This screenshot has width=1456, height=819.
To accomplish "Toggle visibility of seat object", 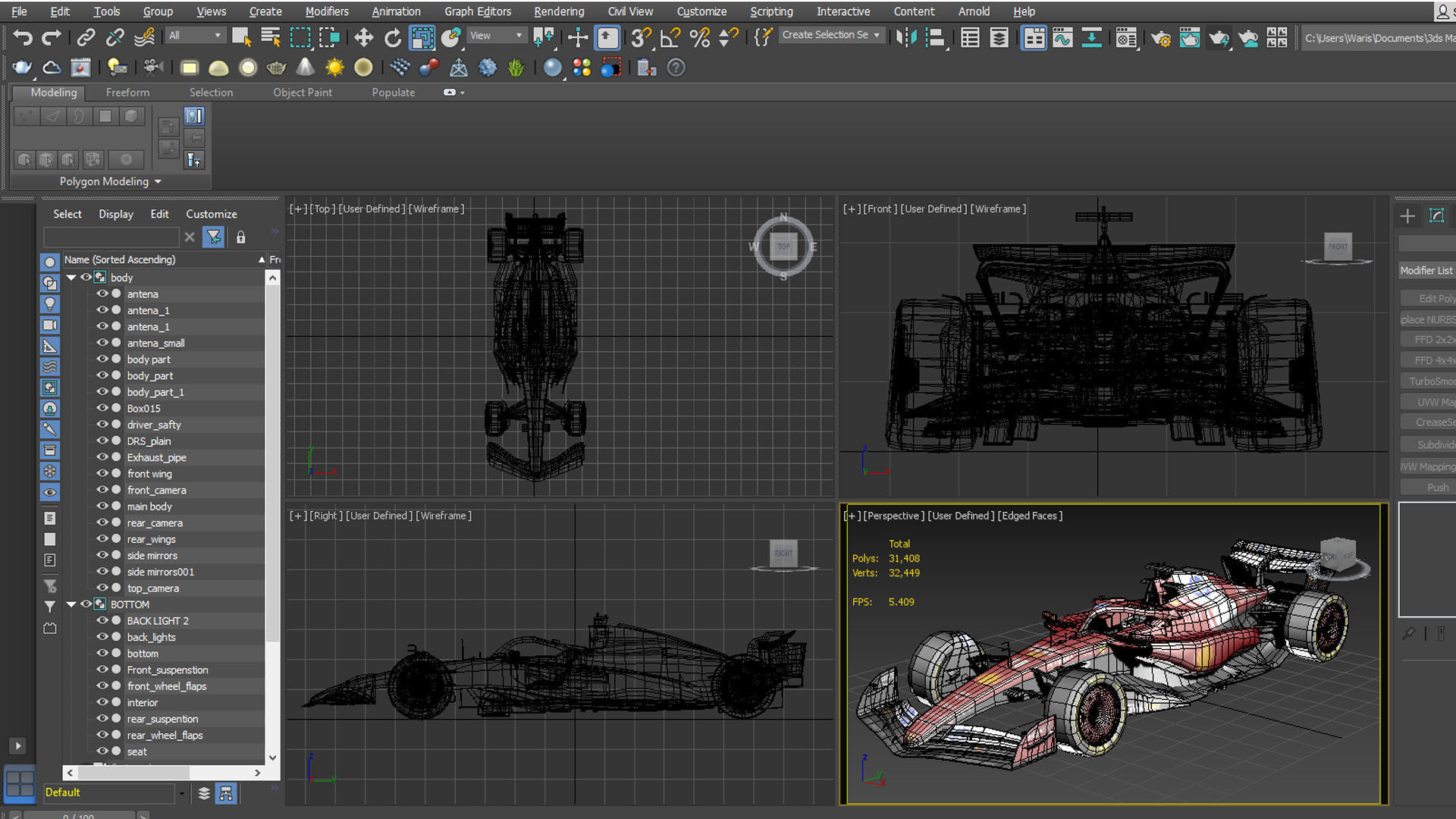I will point(102,752).
